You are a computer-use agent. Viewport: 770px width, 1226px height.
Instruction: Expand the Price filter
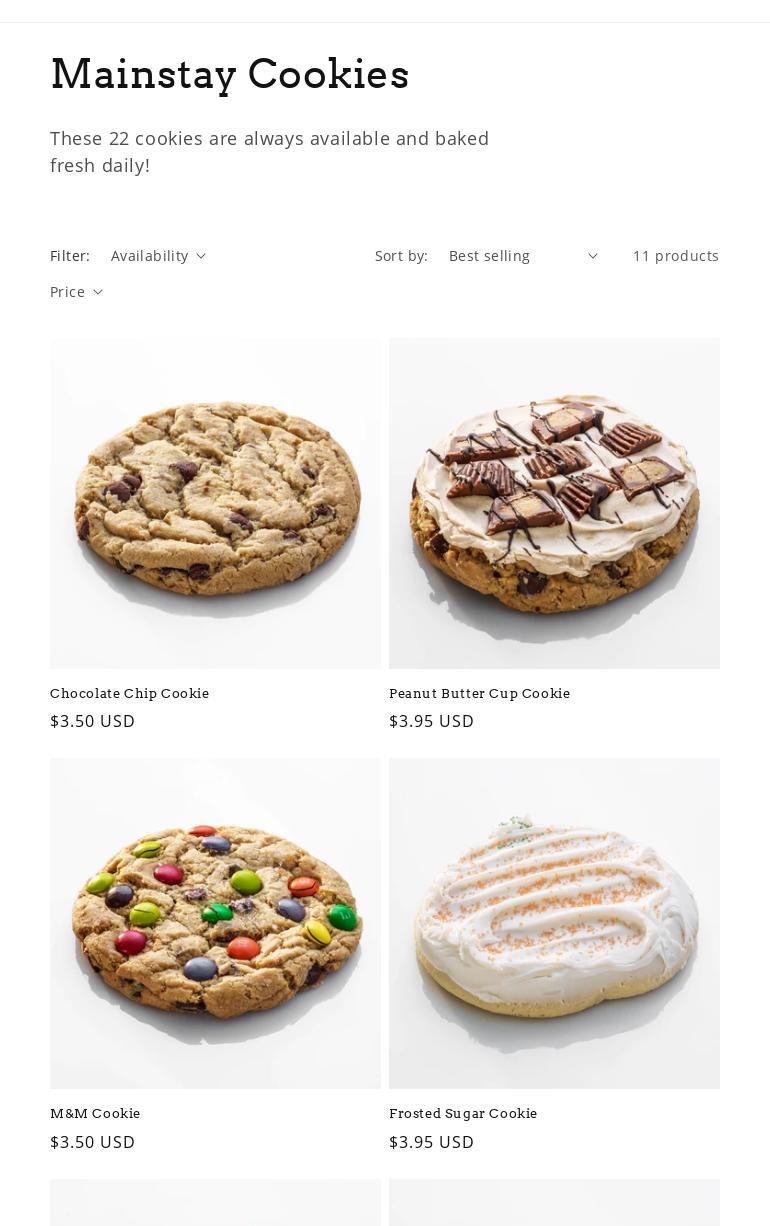coord(76,292)
